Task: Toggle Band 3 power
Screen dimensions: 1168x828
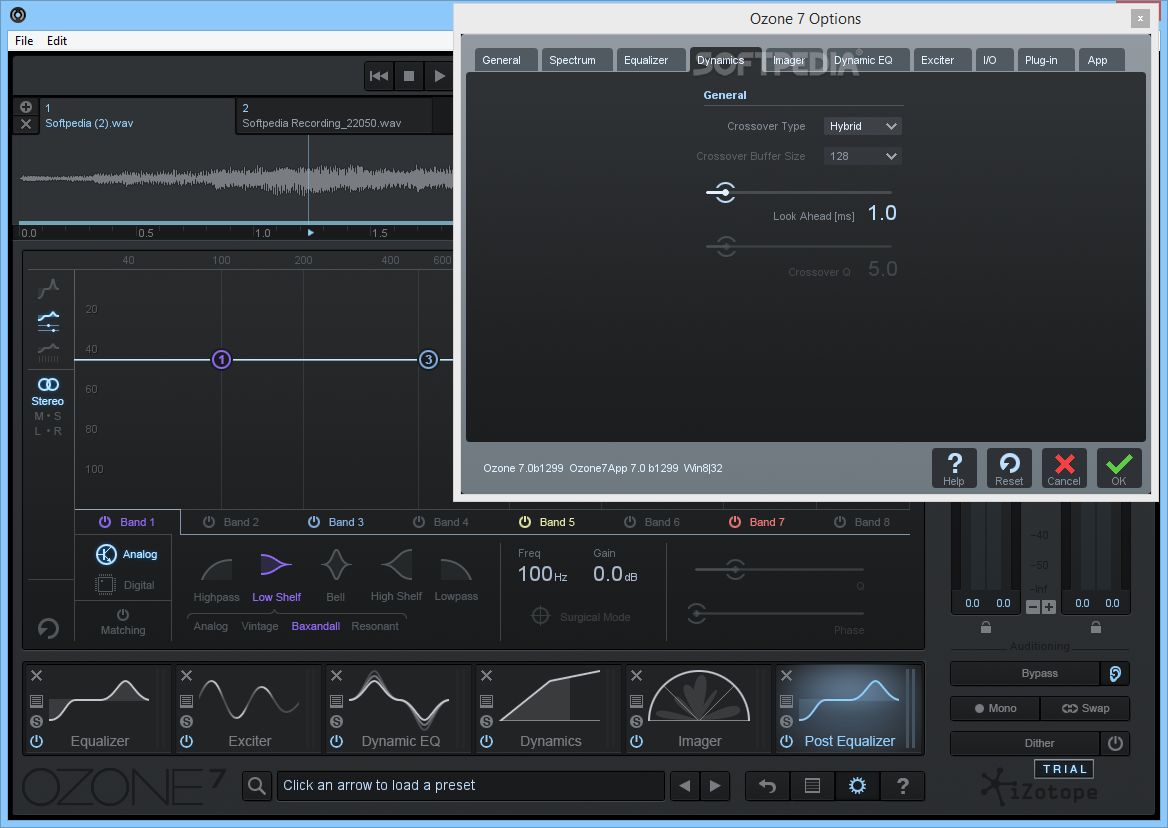Action: click(x=314, y=522)
